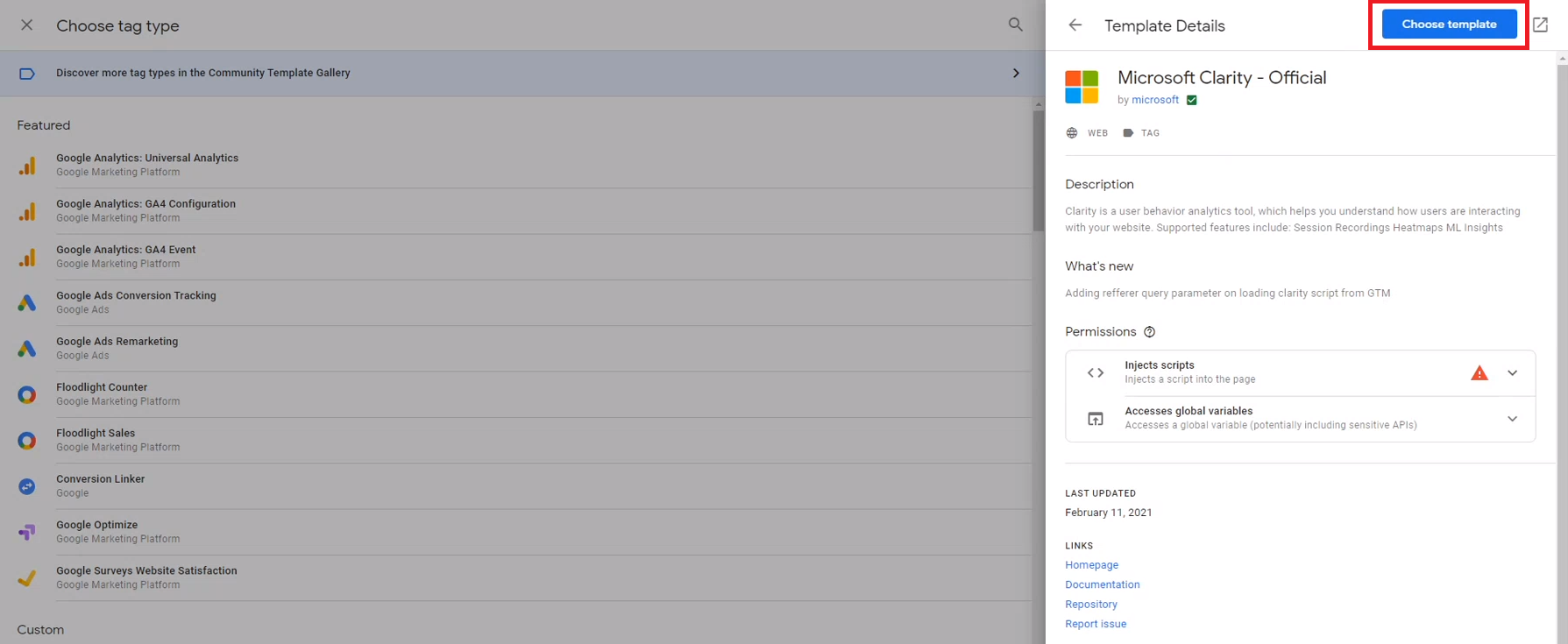The height and width of the screenshot is (644, 1568).
Task: Click the February 11, 2021 date
Action: click(x=1109, y=513)
